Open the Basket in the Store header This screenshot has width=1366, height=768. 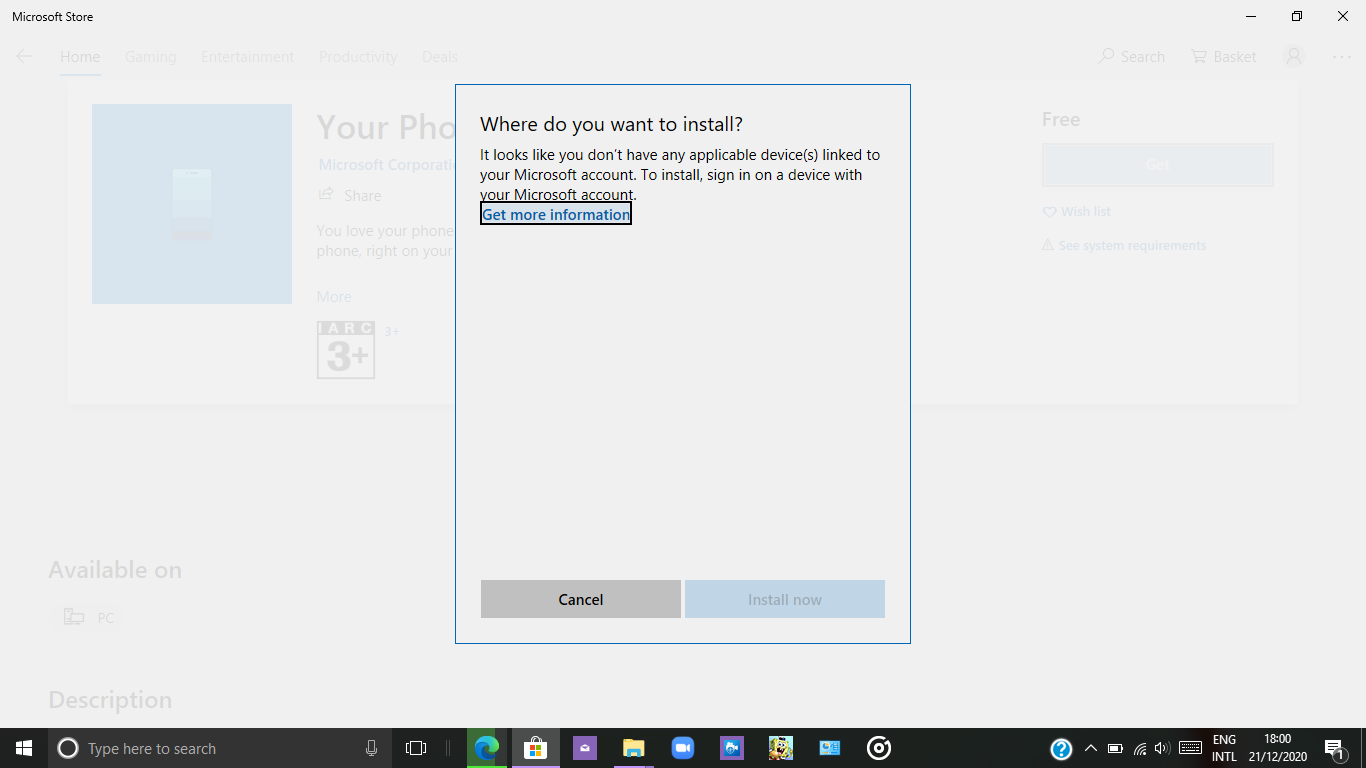tap(1224, 57)
